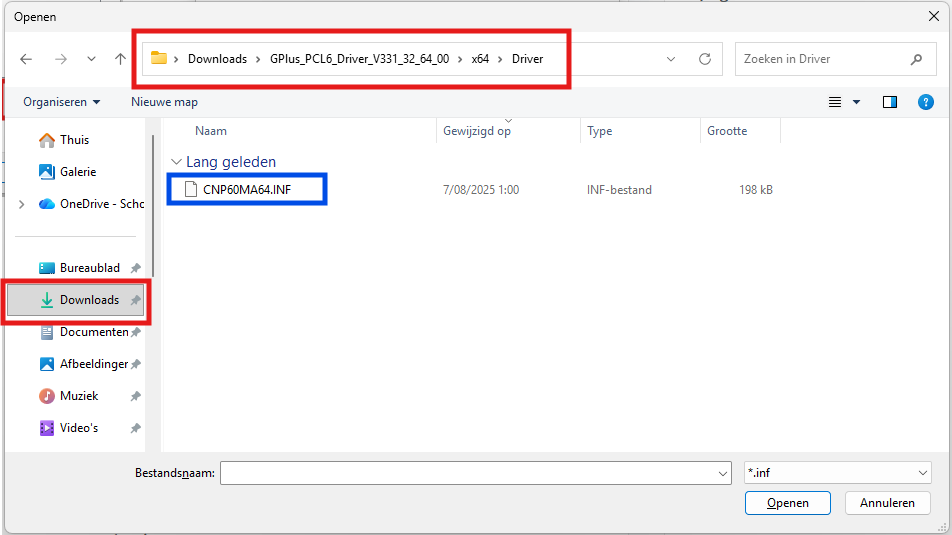
Task: Open the recent locations dropdown arrow
Action: click(91, 59)
